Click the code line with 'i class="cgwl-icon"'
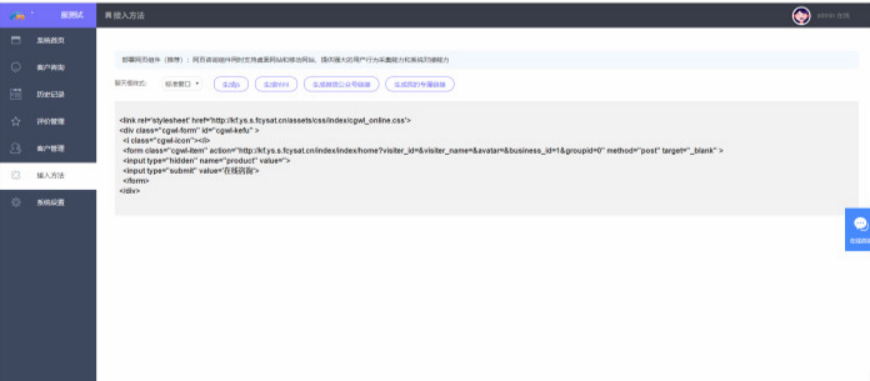Viewport: 870px width, 381px height. (x=166, y=140)
